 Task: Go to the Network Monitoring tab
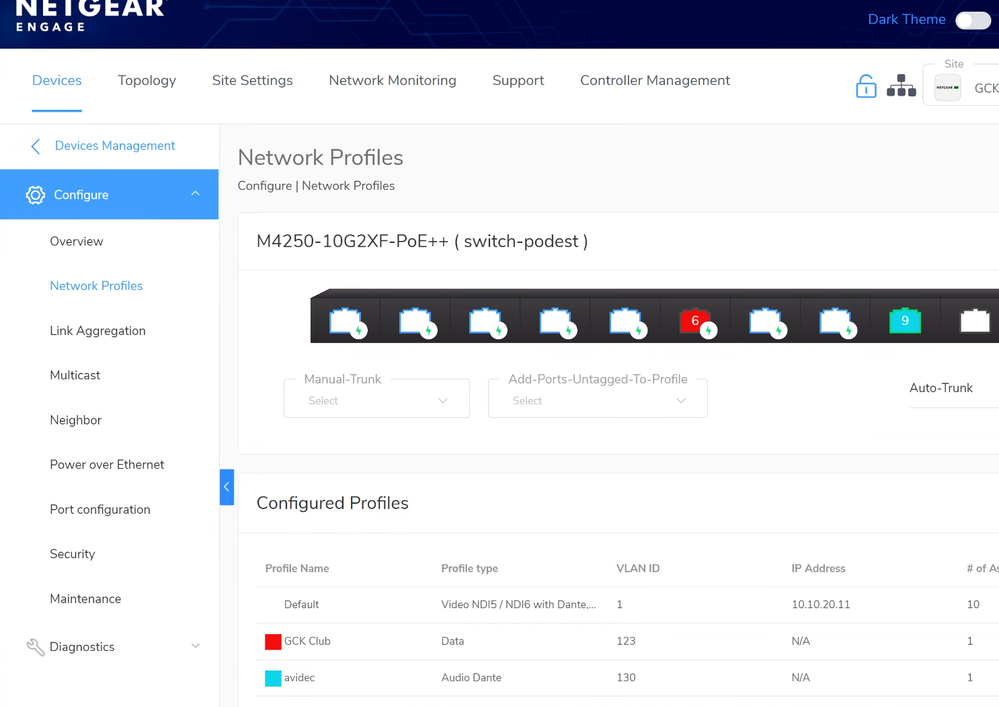[392, 80]
